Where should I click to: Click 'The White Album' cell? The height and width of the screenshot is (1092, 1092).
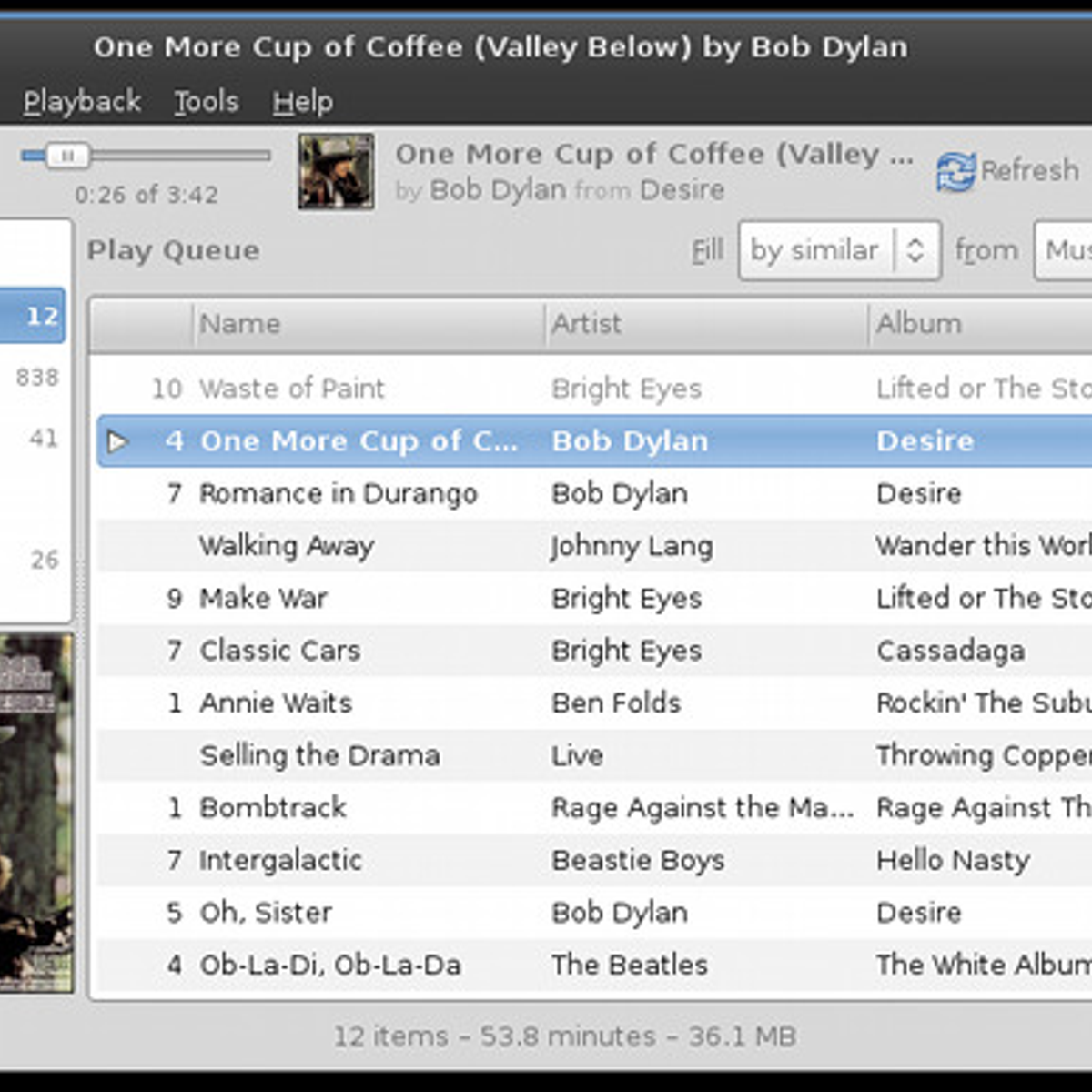[984, 965]
